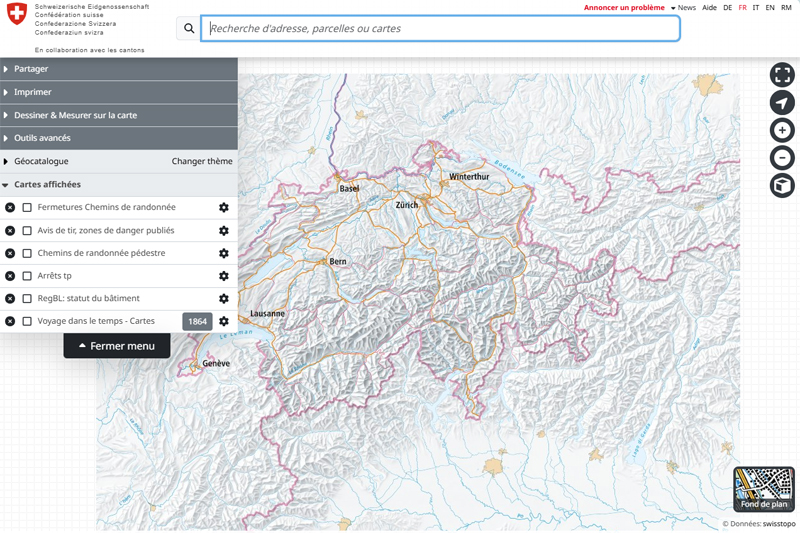Image resolution: width=800 pixels, height=533 pixels.
Task: Activate the geolocation arrow button
Action: point(782,103)
